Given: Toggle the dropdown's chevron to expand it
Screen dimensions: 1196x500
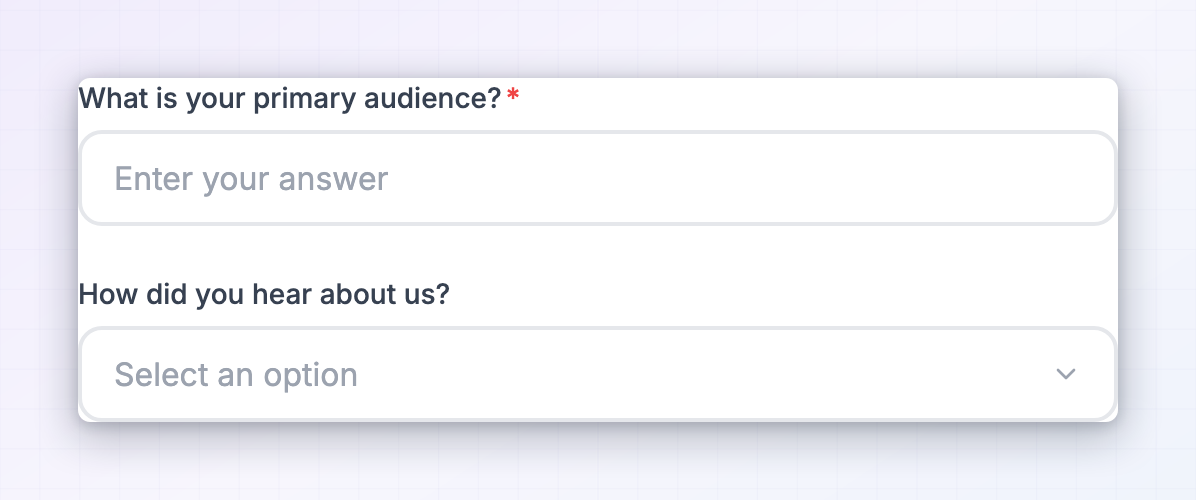Looking at the screenshot, I should [1065, 373].
